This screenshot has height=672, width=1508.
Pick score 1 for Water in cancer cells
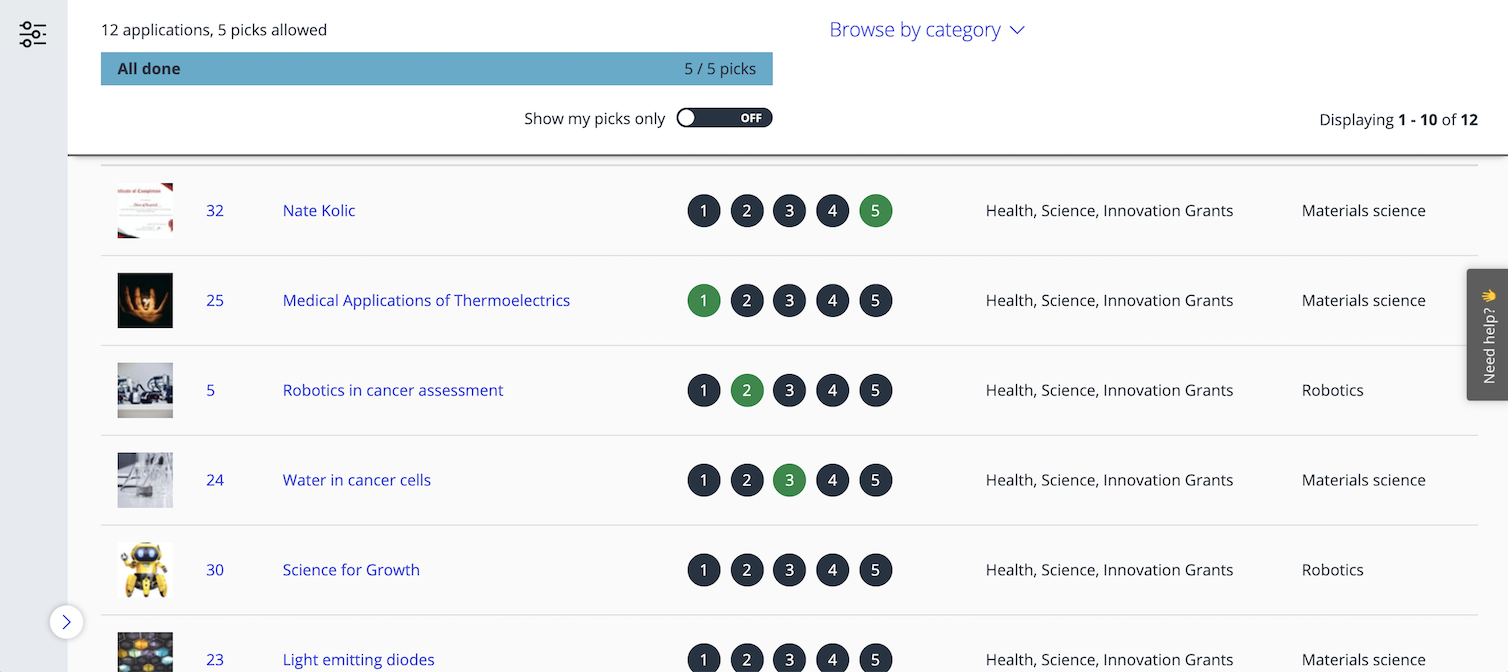703,480
